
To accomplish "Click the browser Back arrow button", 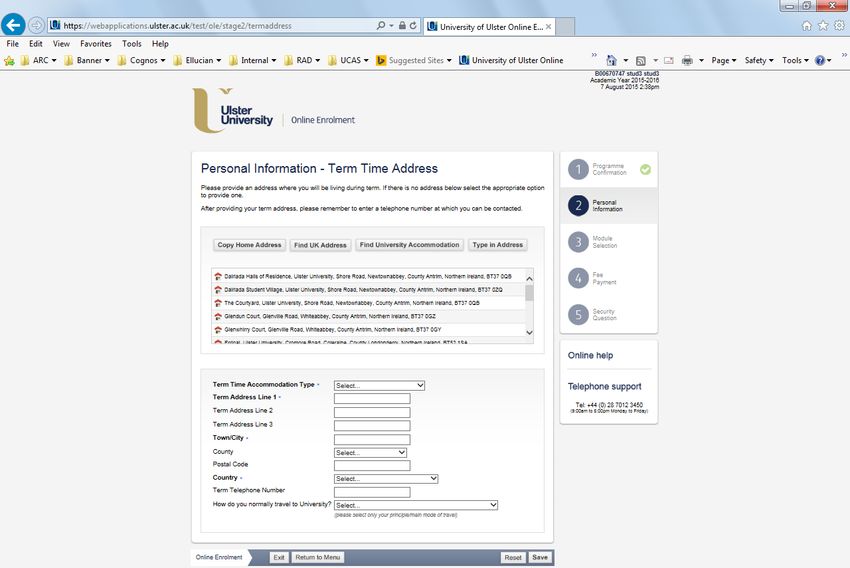I will [13, 25].
